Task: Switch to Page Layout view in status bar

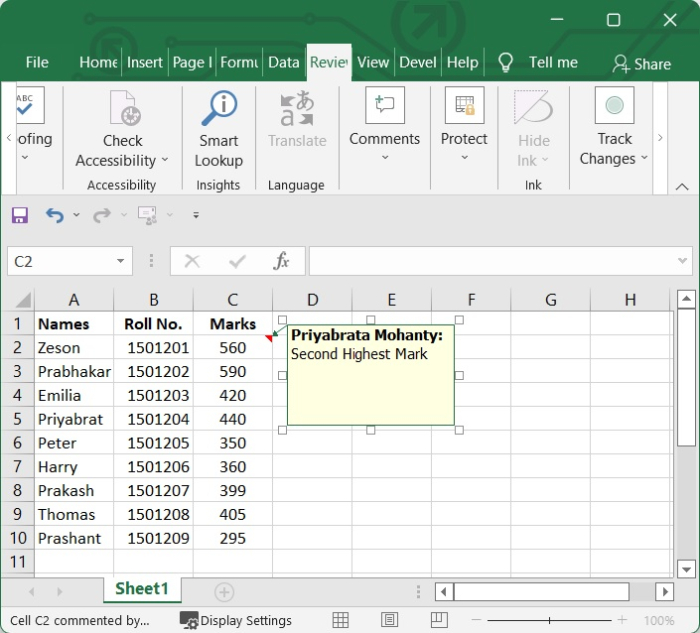Action: (390, 620)
